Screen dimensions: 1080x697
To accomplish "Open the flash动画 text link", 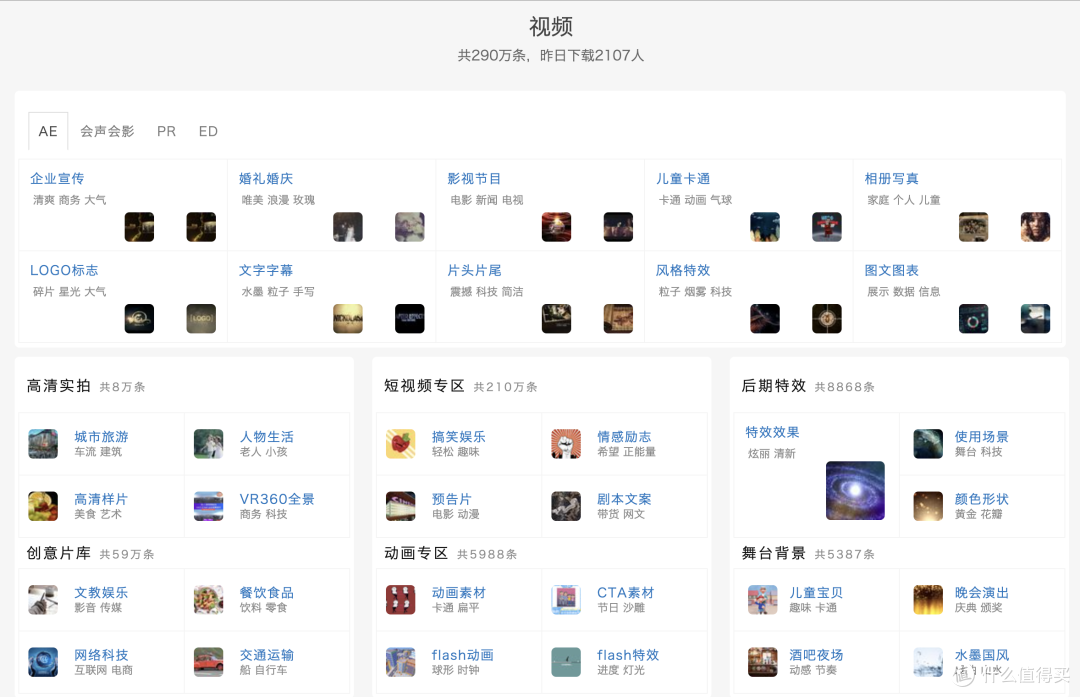I will [462, 655].
